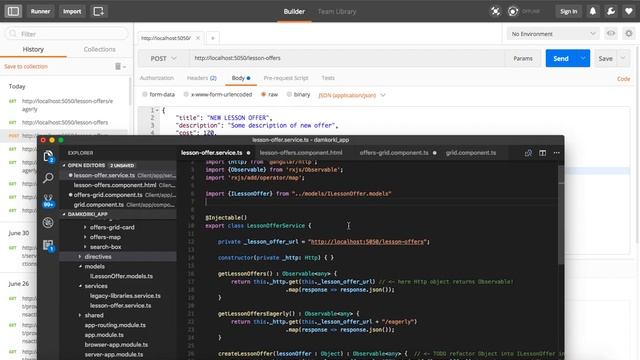The width and height of the screenshot is (640, 360).
Task: Click the satellite interceptor icon in Postman header
Action: click(495, 11)
